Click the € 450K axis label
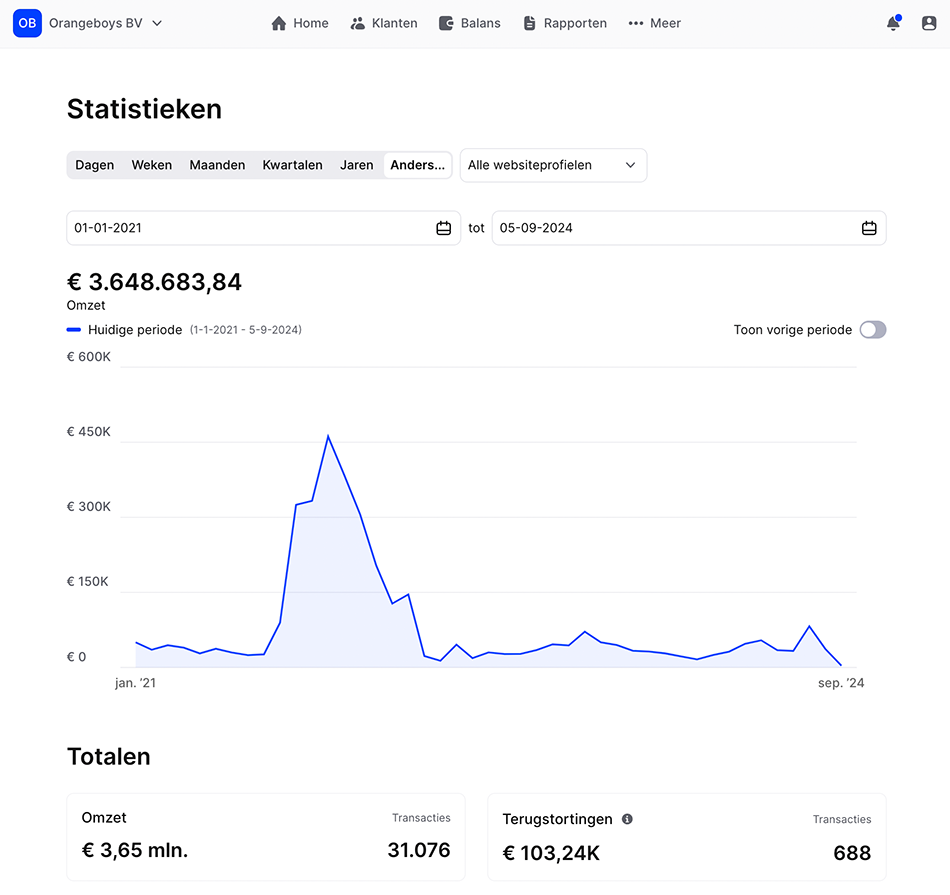The image size is (950, 895). [88, 431]
